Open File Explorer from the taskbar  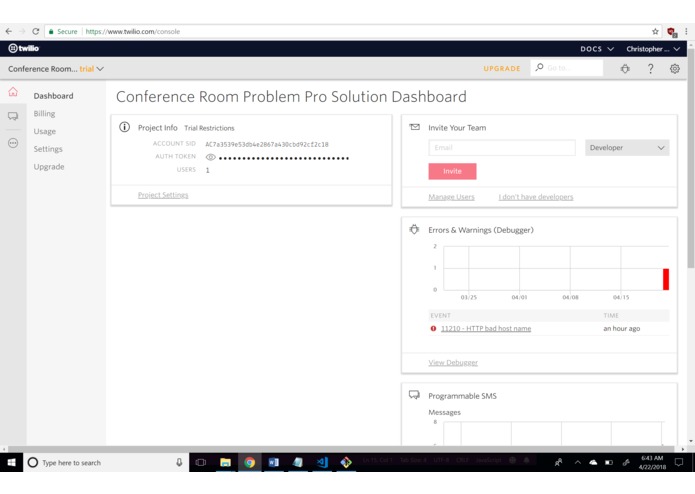coord(225,462)
